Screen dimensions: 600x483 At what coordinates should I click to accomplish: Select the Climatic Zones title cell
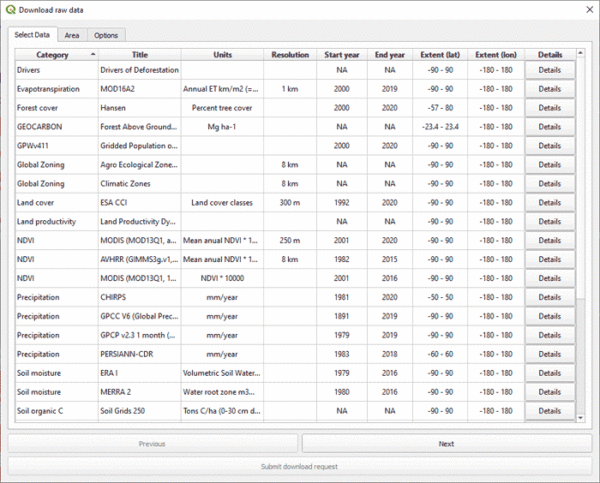pos(139,184)
